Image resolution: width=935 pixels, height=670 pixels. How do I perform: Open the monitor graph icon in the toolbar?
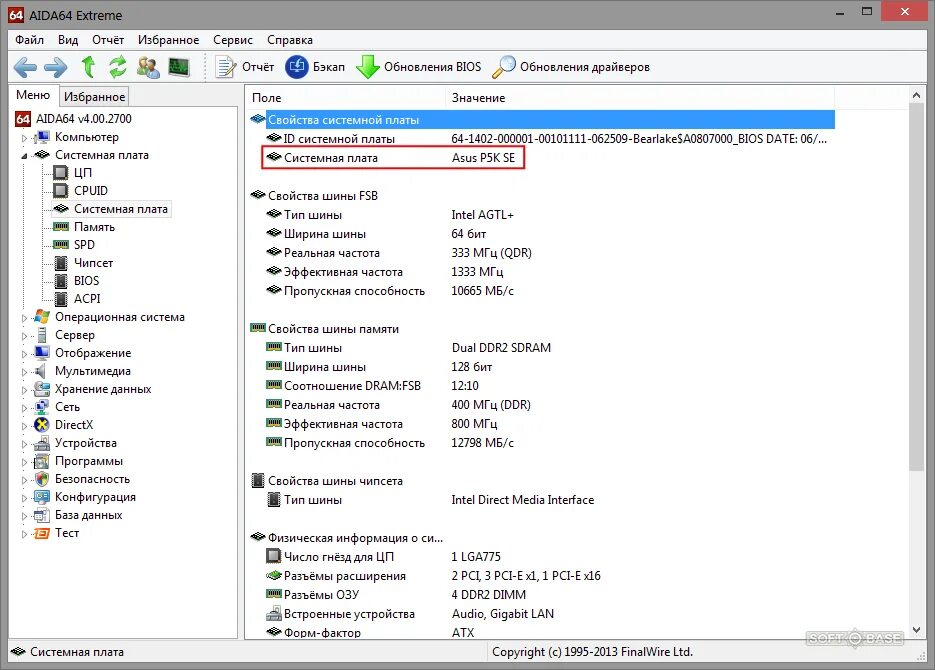pos(179,67)
